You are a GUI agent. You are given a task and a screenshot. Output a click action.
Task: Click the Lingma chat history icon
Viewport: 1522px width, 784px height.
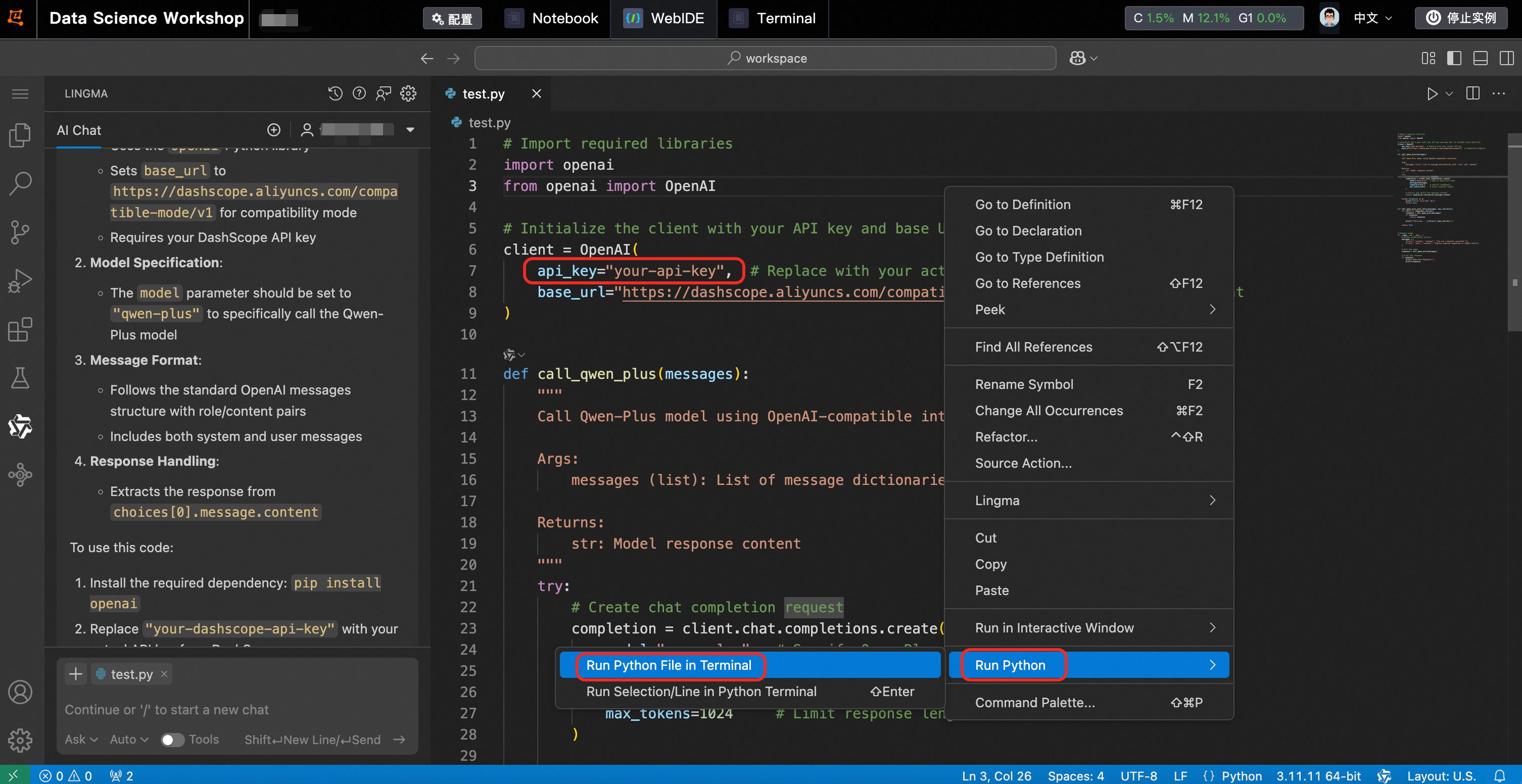tap(335, 93)
